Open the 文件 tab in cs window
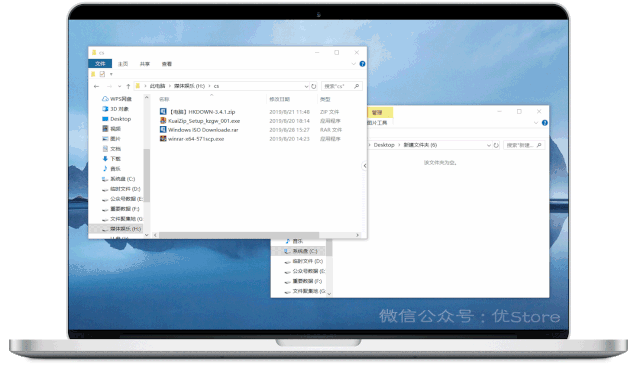 [x=100, y=64]
